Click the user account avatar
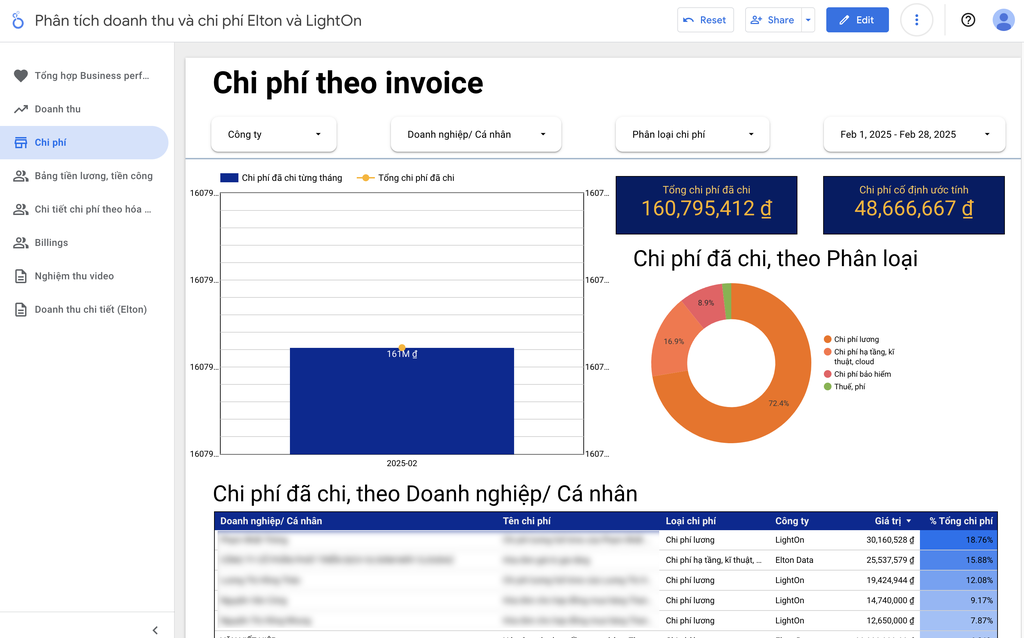The width and height of the screenshot is (1024, 638). click(1002, 20)
